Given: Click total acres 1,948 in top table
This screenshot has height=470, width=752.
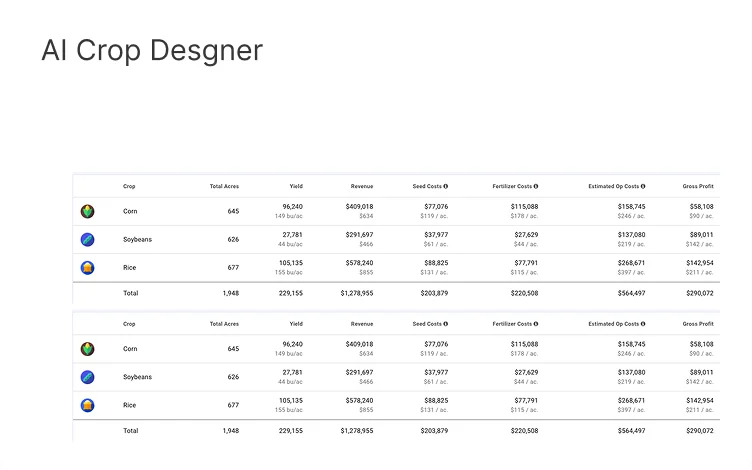Looking at the screenshot, I should pos(231,293).
